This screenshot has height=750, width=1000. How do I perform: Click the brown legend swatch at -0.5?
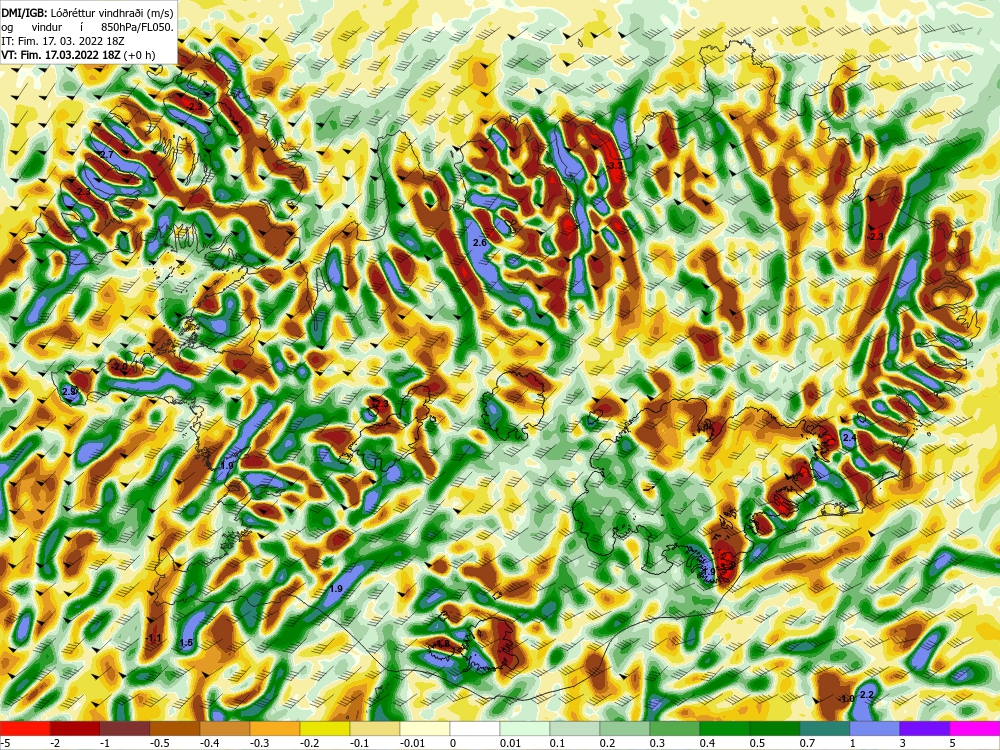coord(175,728)
